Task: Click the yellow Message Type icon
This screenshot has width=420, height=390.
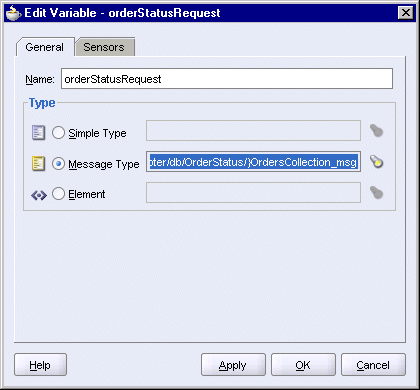Action: point(38,163)
